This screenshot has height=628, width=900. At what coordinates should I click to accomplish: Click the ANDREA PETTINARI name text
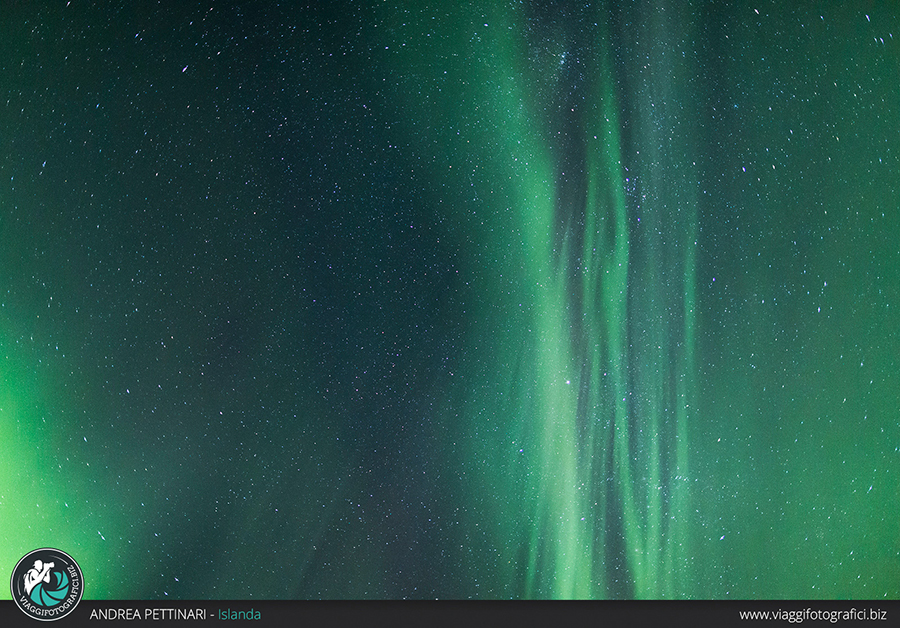148,614
